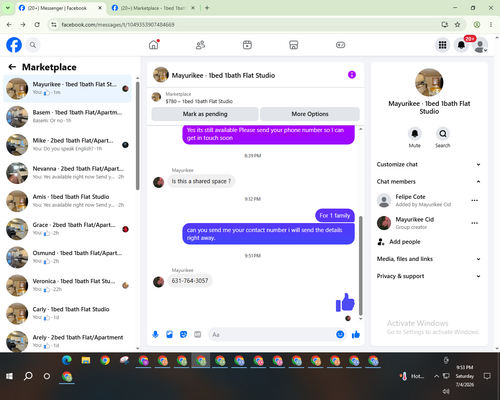500x400 pixels.
Task: Click the chat message thread scrollbar
Action: (360, 265)
